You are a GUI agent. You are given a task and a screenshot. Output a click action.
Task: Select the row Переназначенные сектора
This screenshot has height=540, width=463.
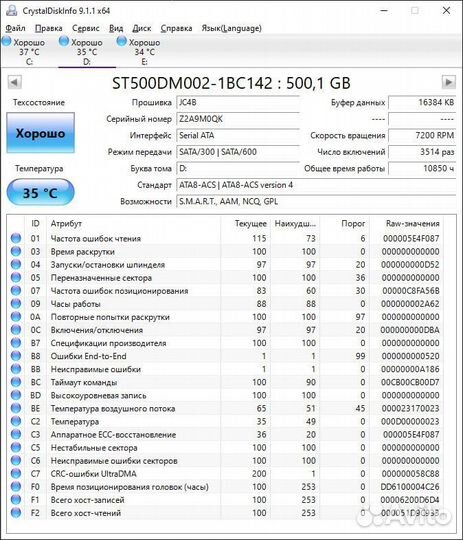pos(226,278)
